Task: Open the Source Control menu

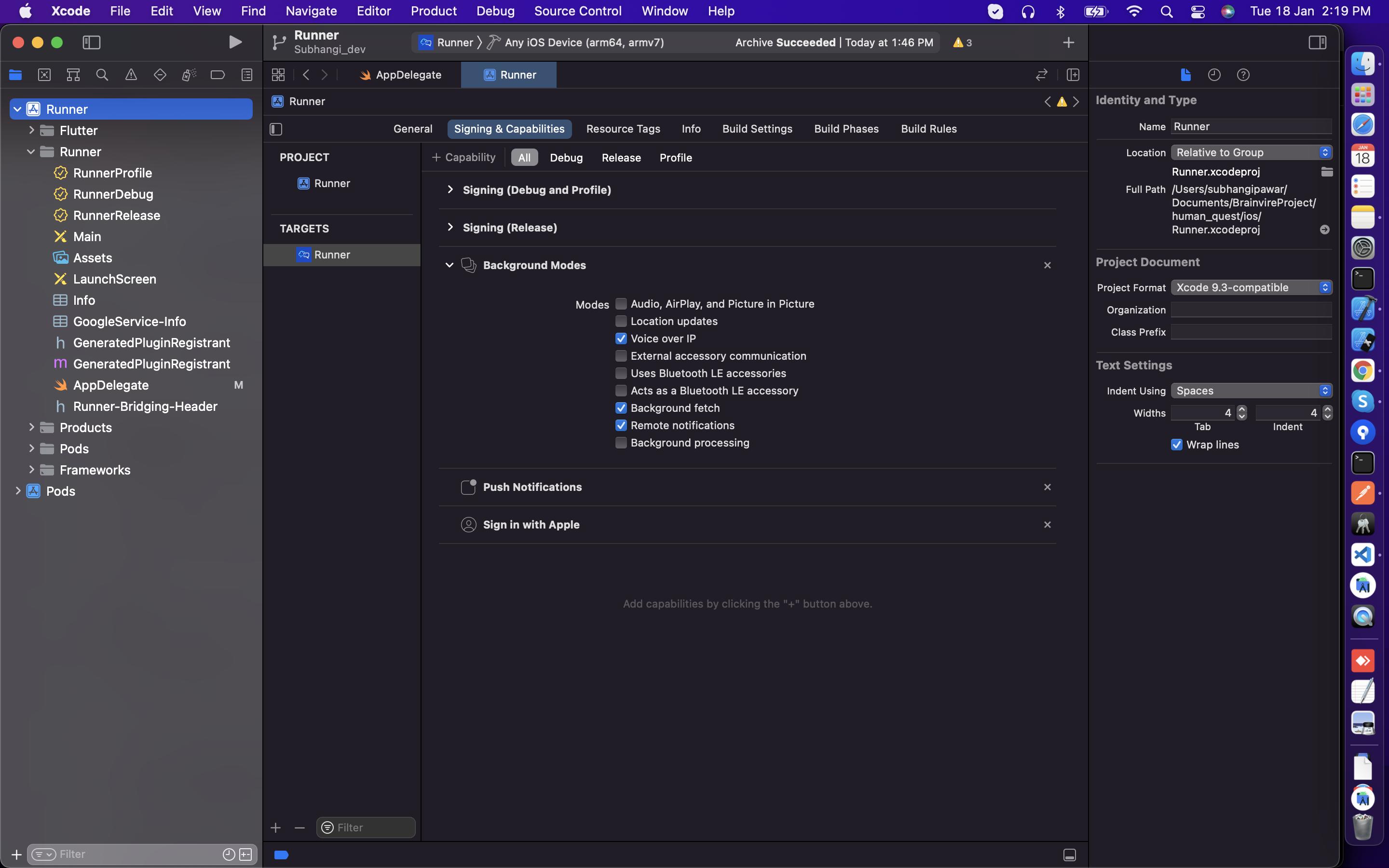Action: [x=577, y=11]
